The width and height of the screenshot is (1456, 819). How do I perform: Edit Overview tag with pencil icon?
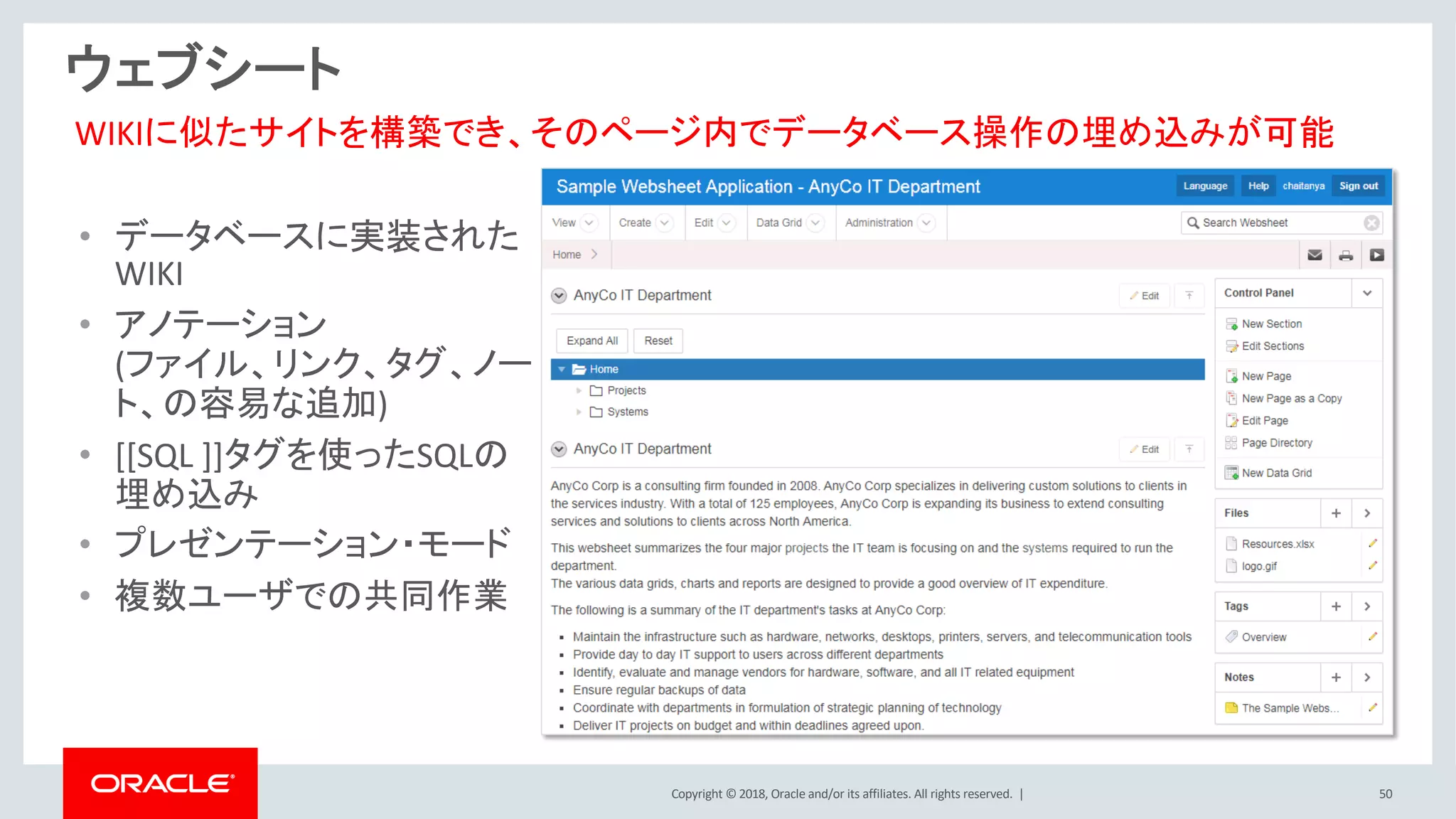(1373, 636)
